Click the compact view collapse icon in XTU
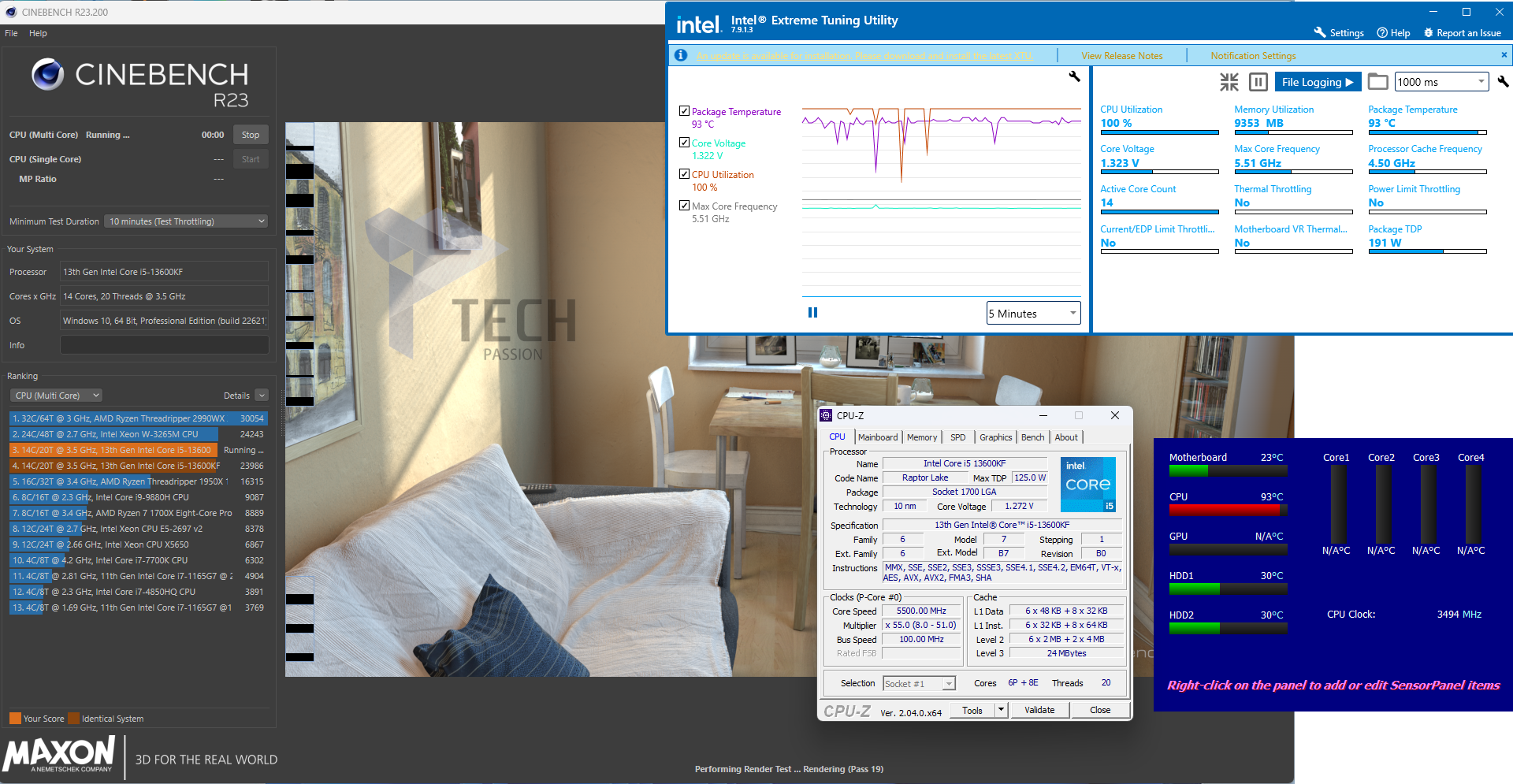This screenshot has height=784, width=1513. click(x=1229, y=82)
